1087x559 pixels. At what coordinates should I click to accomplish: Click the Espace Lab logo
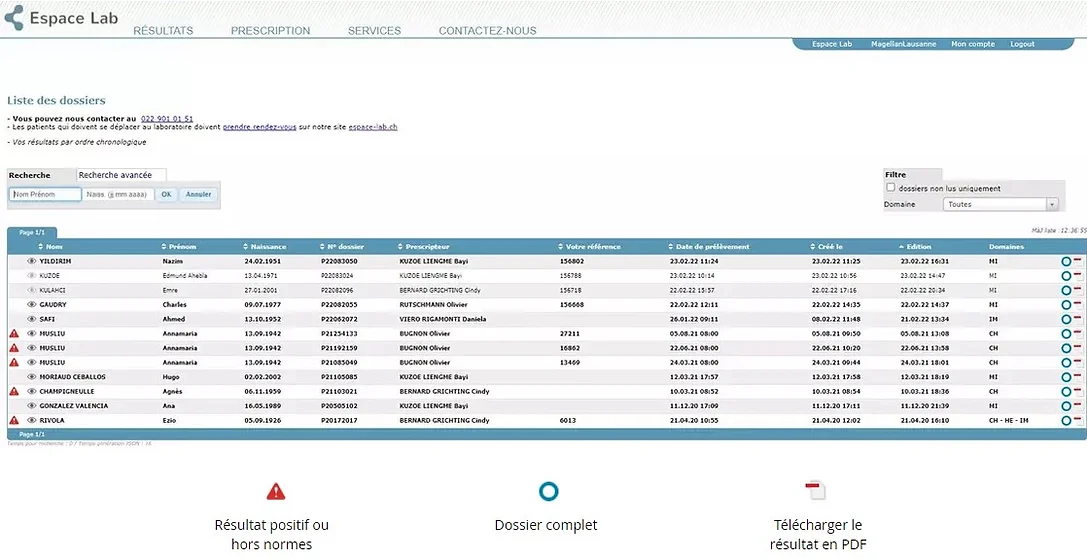61,18
